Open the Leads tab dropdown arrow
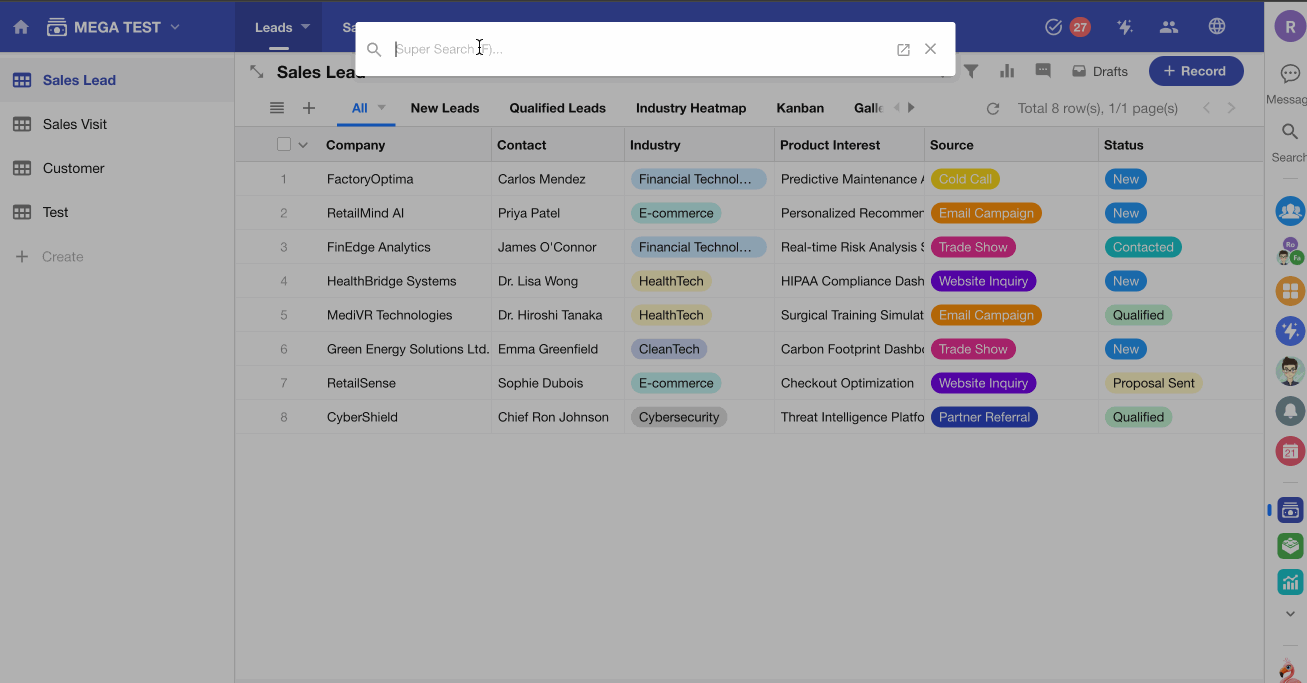The height and width of the screenshot is (683, 1307). coord(306,27)
